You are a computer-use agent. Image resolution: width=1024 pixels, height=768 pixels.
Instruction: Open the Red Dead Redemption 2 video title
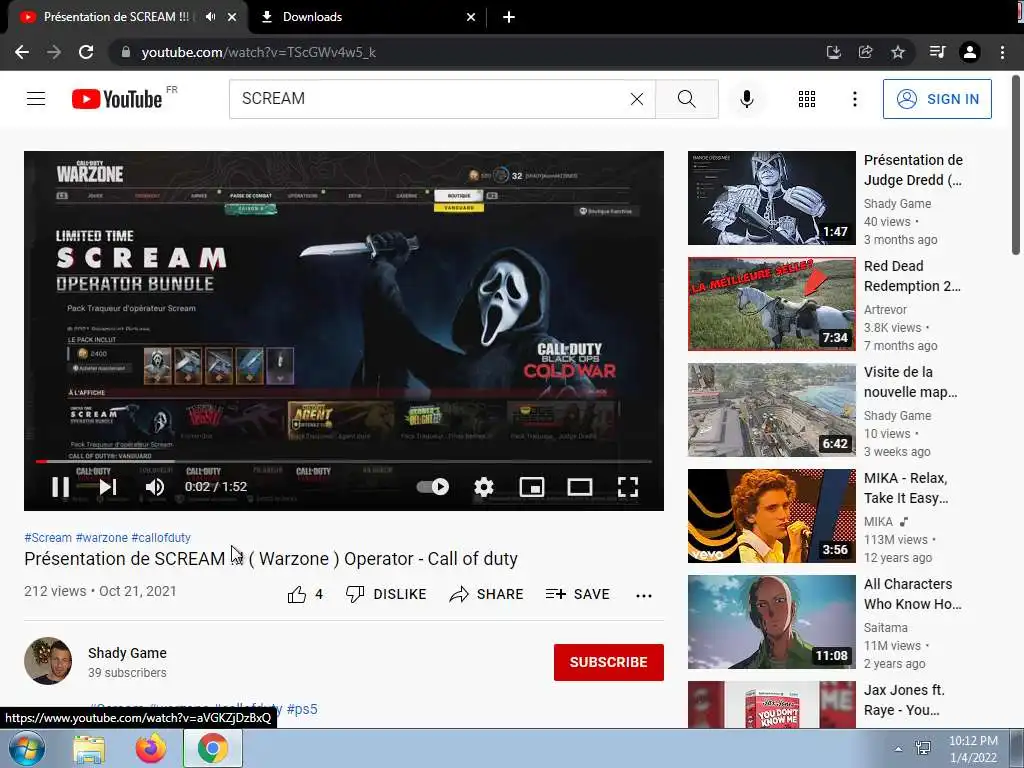click(912, 276)
